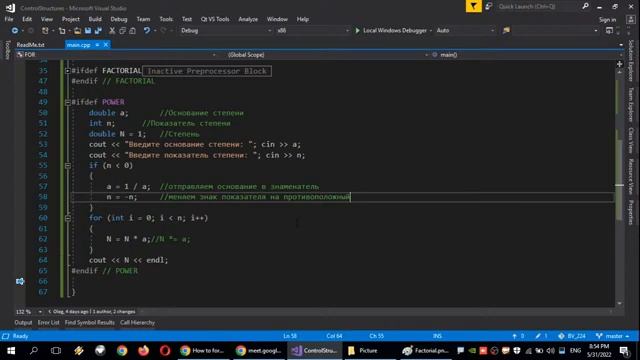Open the Build menu
Screen dimensions: 640x360
pyautogui.click(x=95, y=19)
